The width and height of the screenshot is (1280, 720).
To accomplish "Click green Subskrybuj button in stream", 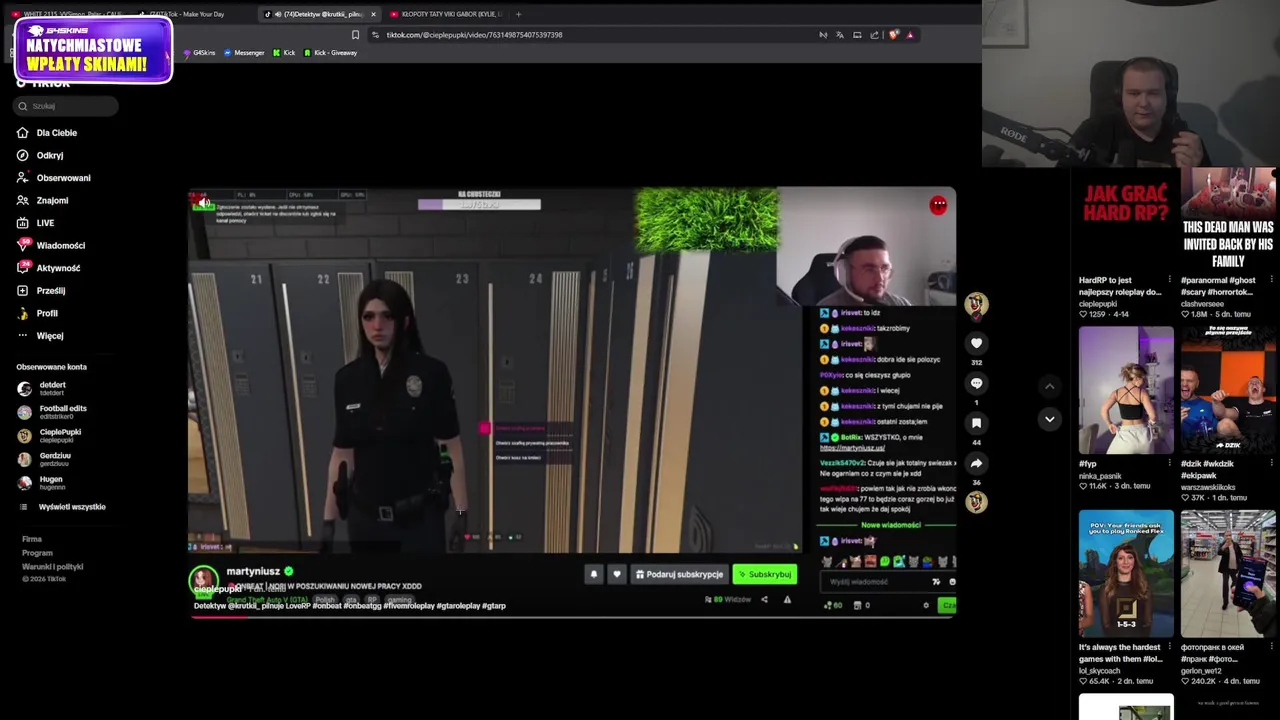I will (x=765, y=574).
